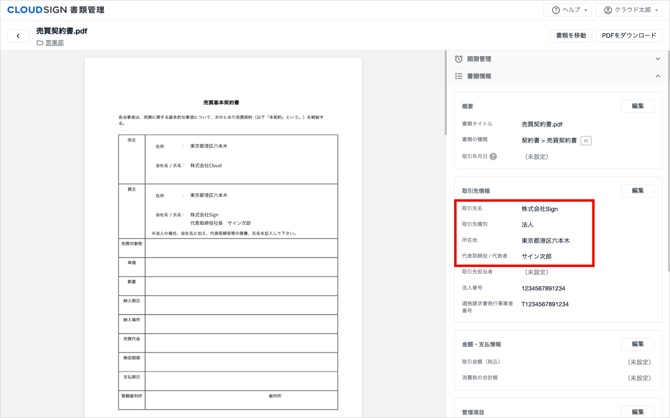Select the 法人番号 1234567891234
The width and height of the screenshot is (670, 418).
(543, 288)
